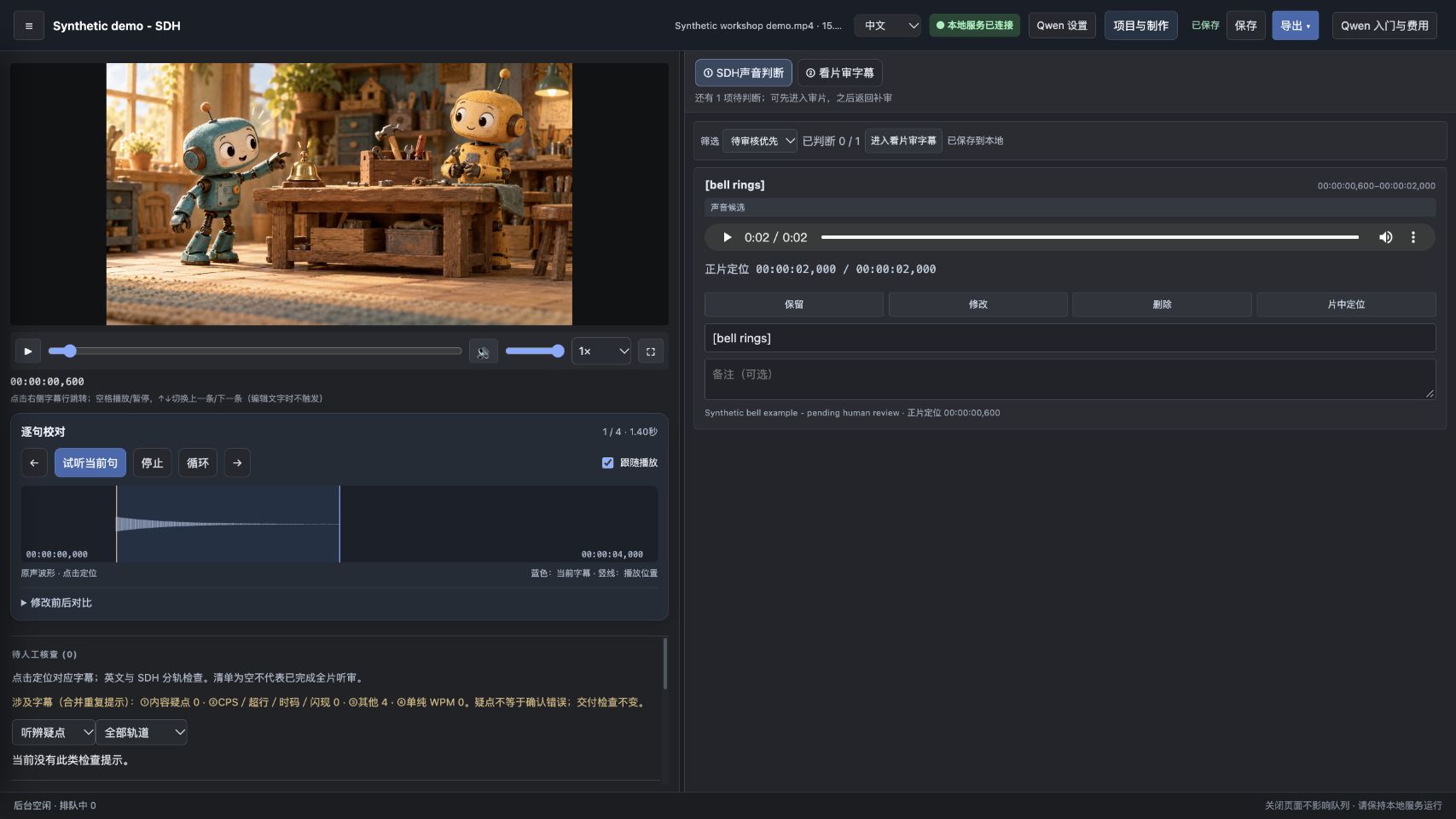The image size is (1456, 819).
Task: Go to next subtitle line arrow
Action: point(237,462)
